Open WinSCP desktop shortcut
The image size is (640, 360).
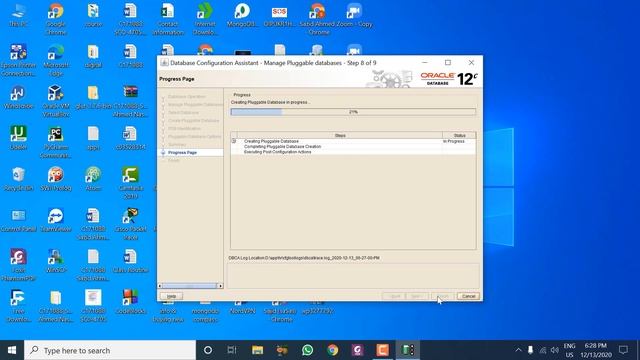click(x=56, y=261)
